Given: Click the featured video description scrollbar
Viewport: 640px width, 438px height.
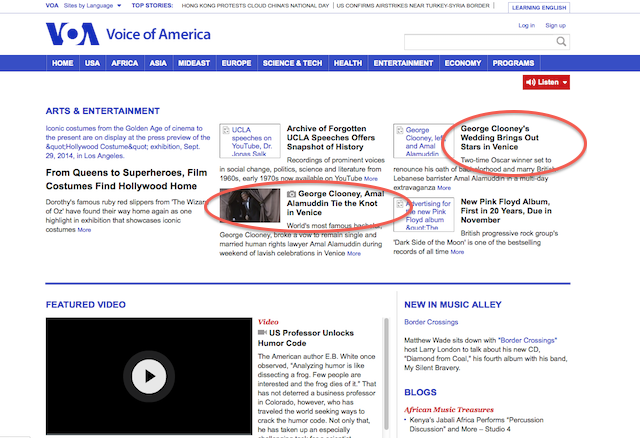Looking at the screenshot, I should 386,374.
